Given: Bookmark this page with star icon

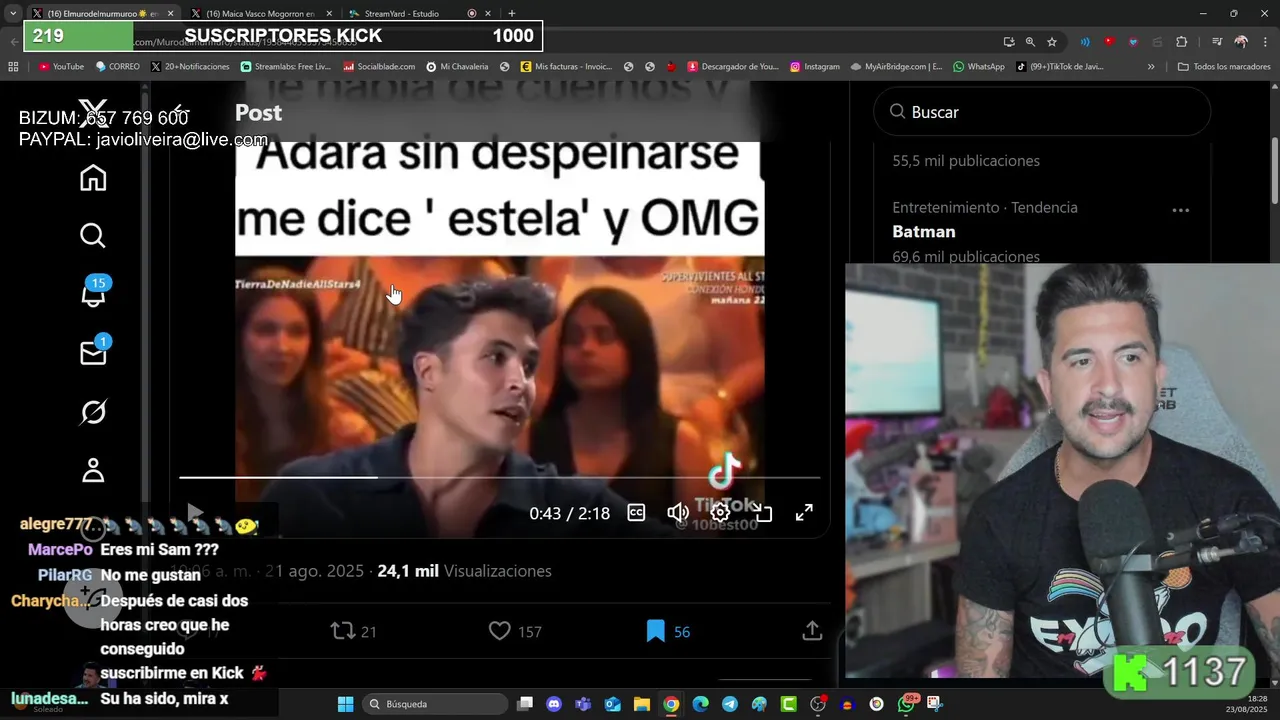Looking at the screenshot, I should [1052, 42].
